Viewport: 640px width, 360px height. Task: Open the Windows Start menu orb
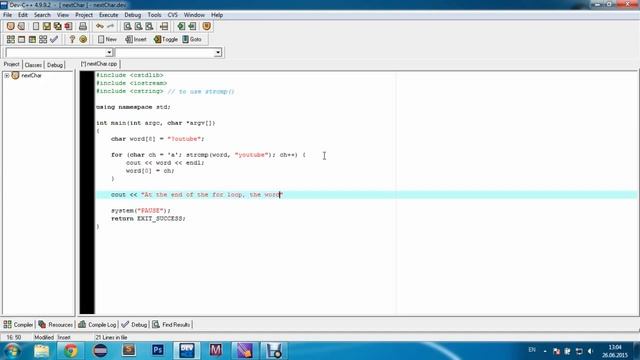click(12, 351)
